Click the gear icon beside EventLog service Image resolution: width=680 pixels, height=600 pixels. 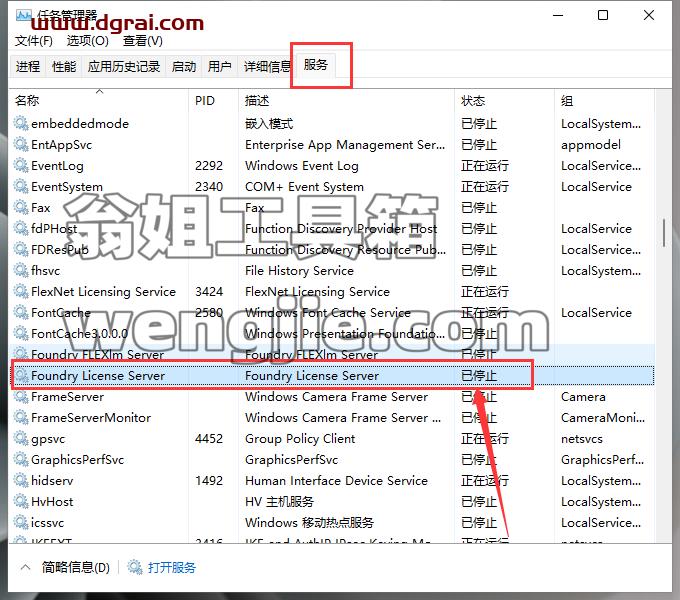[x=21, y=165]
